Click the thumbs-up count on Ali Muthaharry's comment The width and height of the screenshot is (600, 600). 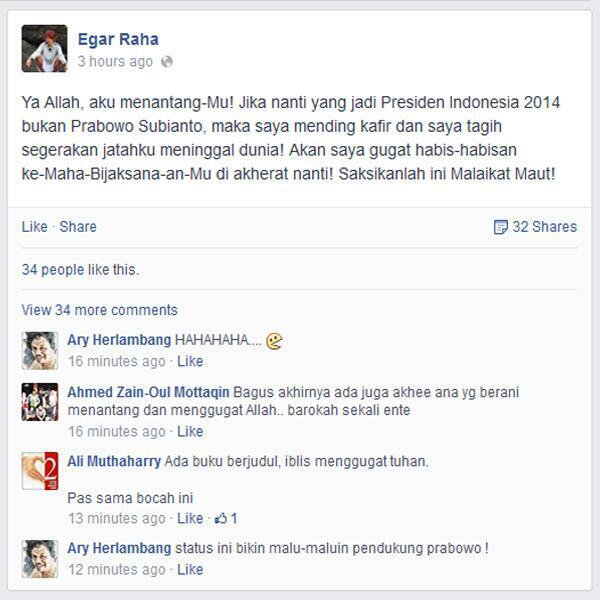tap(226, 518)
